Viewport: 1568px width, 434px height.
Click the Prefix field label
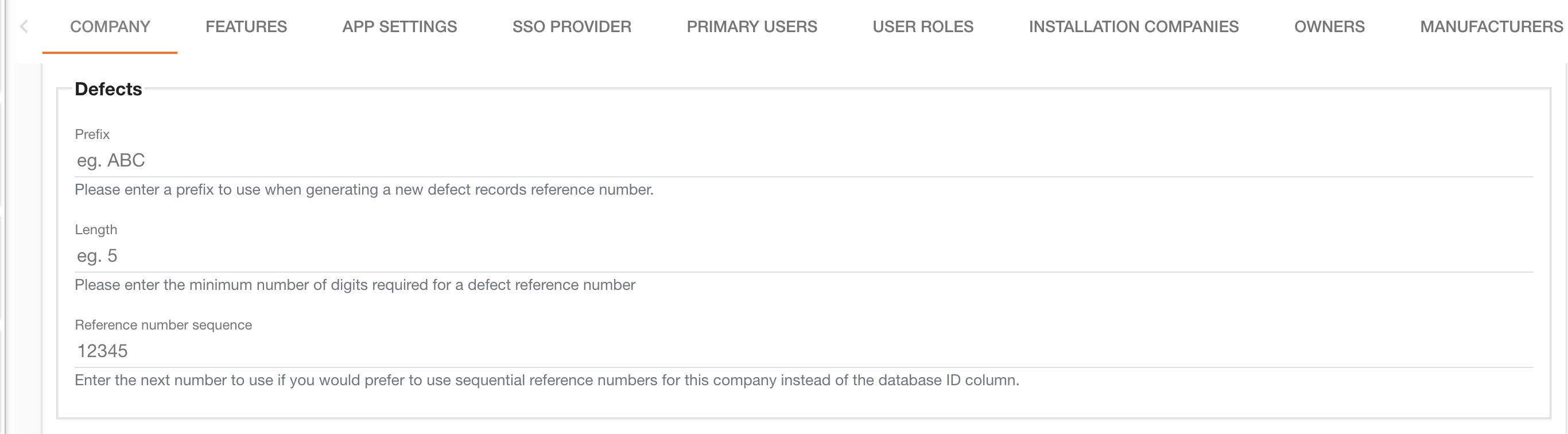click(92, 134)
